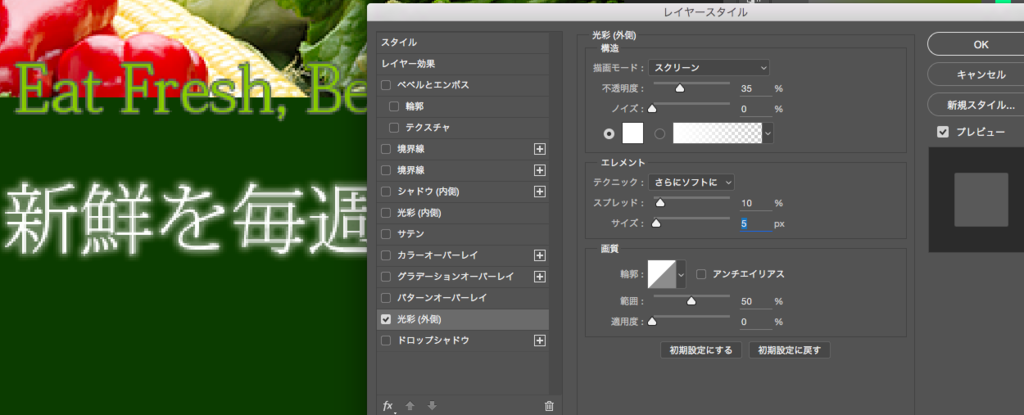Viewport: 1024px width, 415px height.
Task: Click the スプレッド value field showing 10
Action: point(756,203)
